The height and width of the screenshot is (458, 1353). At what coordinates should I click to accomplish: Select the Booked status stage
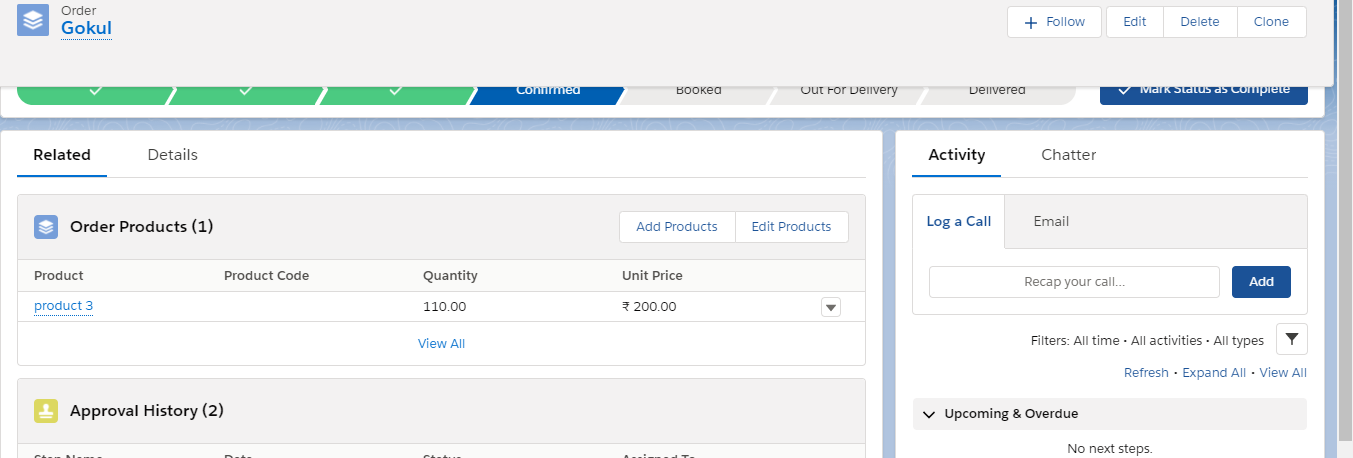click(698, 91)
